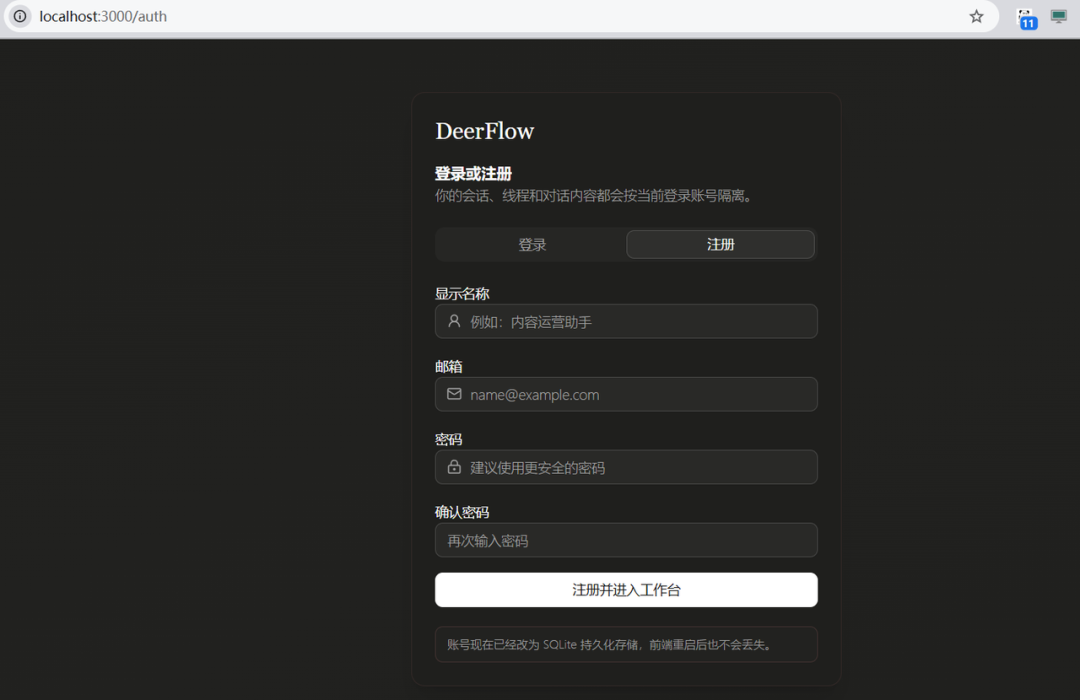1080x700 pixels.
Task: Click the user icon in display name field
Action: coord(454,321)
